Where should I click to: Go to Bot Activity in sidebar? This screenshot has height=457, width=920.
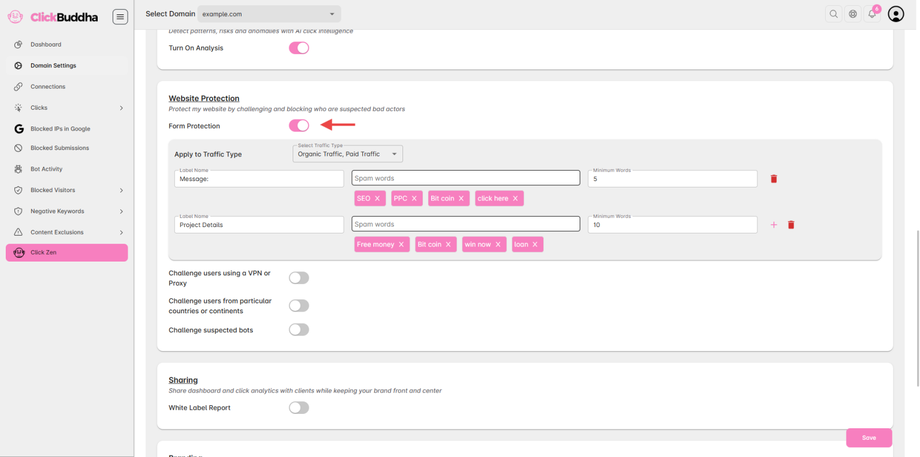pyautogui.click(x=46, y=169)
